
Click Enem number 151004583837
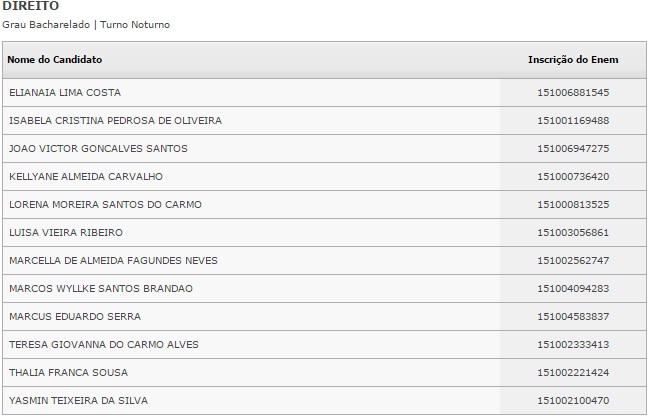pos(573,317)
